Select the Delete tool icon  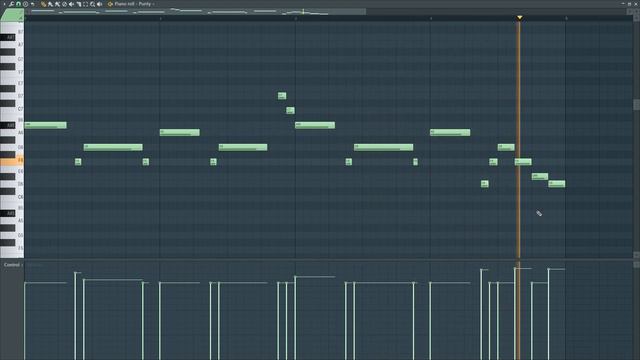(x=64, y=4)
